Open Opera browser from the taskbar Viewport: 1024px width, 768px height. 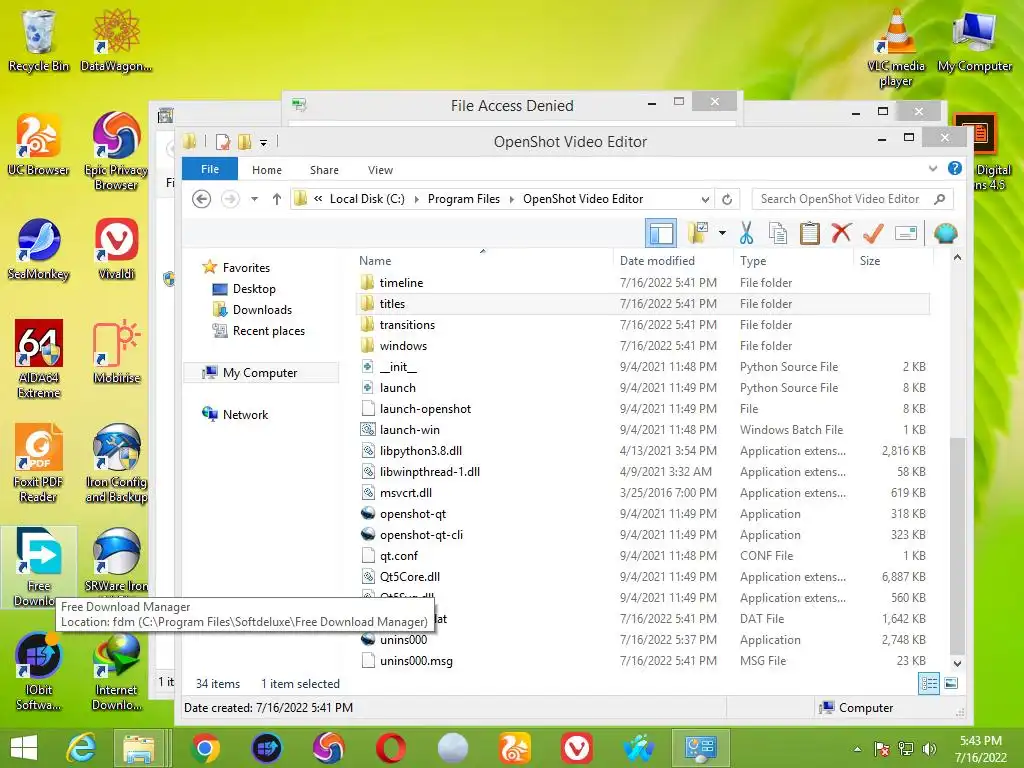pyautogui.click(x=391, y=748)
